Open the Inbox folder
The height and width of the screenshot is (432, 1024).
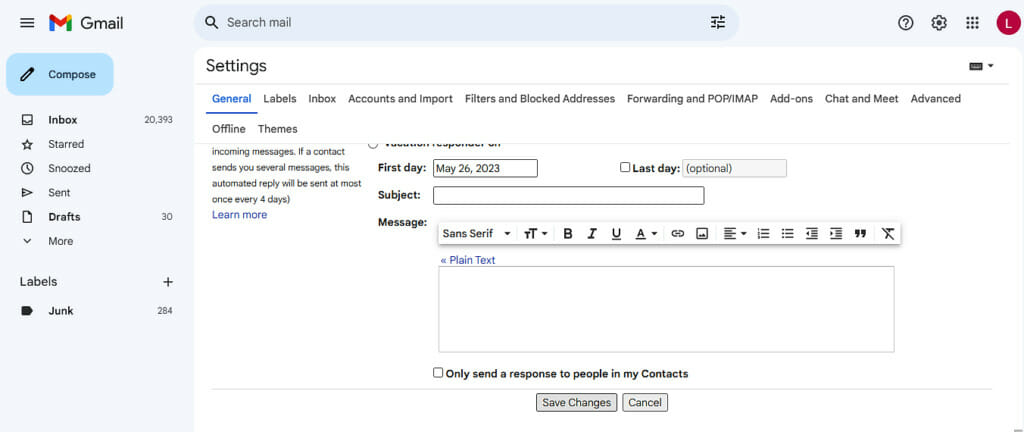coord(63,120)
